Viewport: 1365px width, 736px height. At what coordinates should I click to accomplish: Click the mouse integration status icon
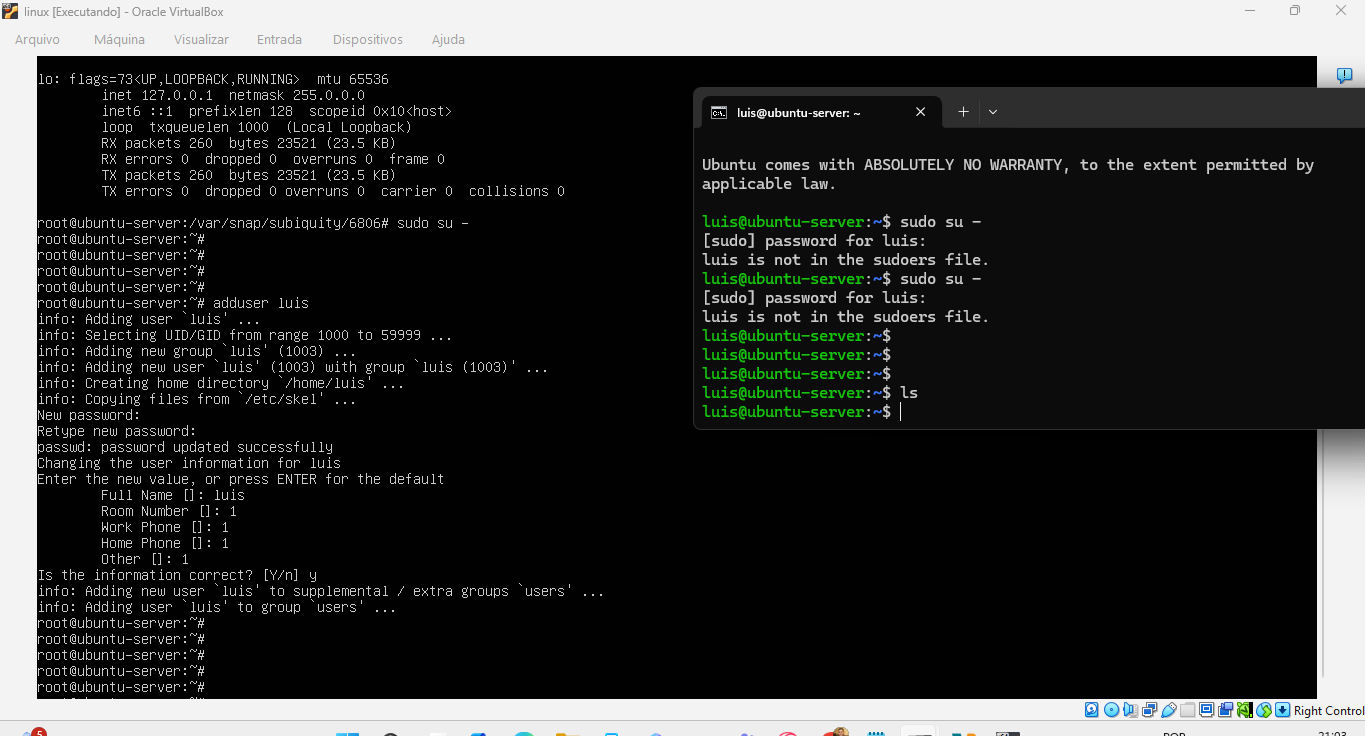pyautogui.click(x=1264, y=710)
